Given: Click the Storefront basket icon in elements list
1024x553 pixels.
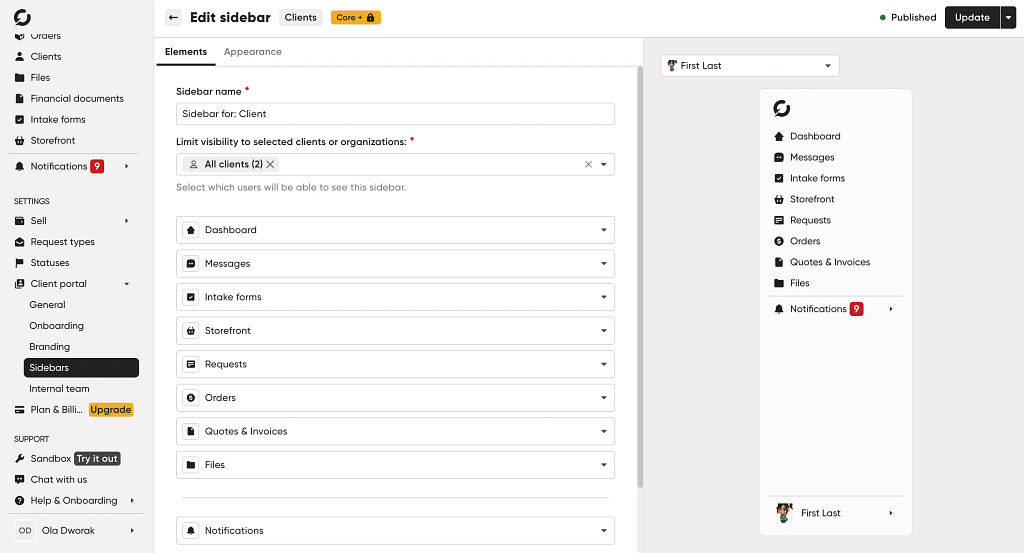Looking at the screenshot, I should [x=191, y=330].
